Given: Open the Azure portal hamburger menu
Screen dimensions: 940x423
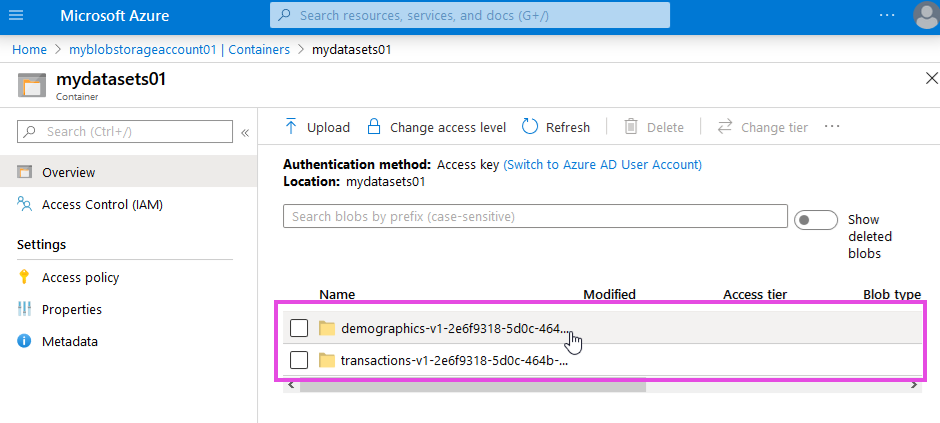Looking at the screenshot, I should click(16, 15).
